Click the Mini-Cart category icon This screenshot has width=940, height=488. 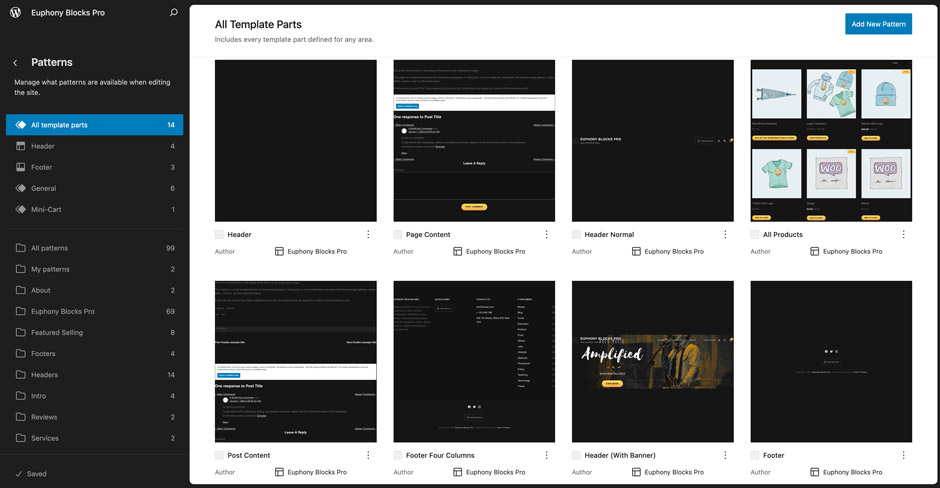click(21, 210)
